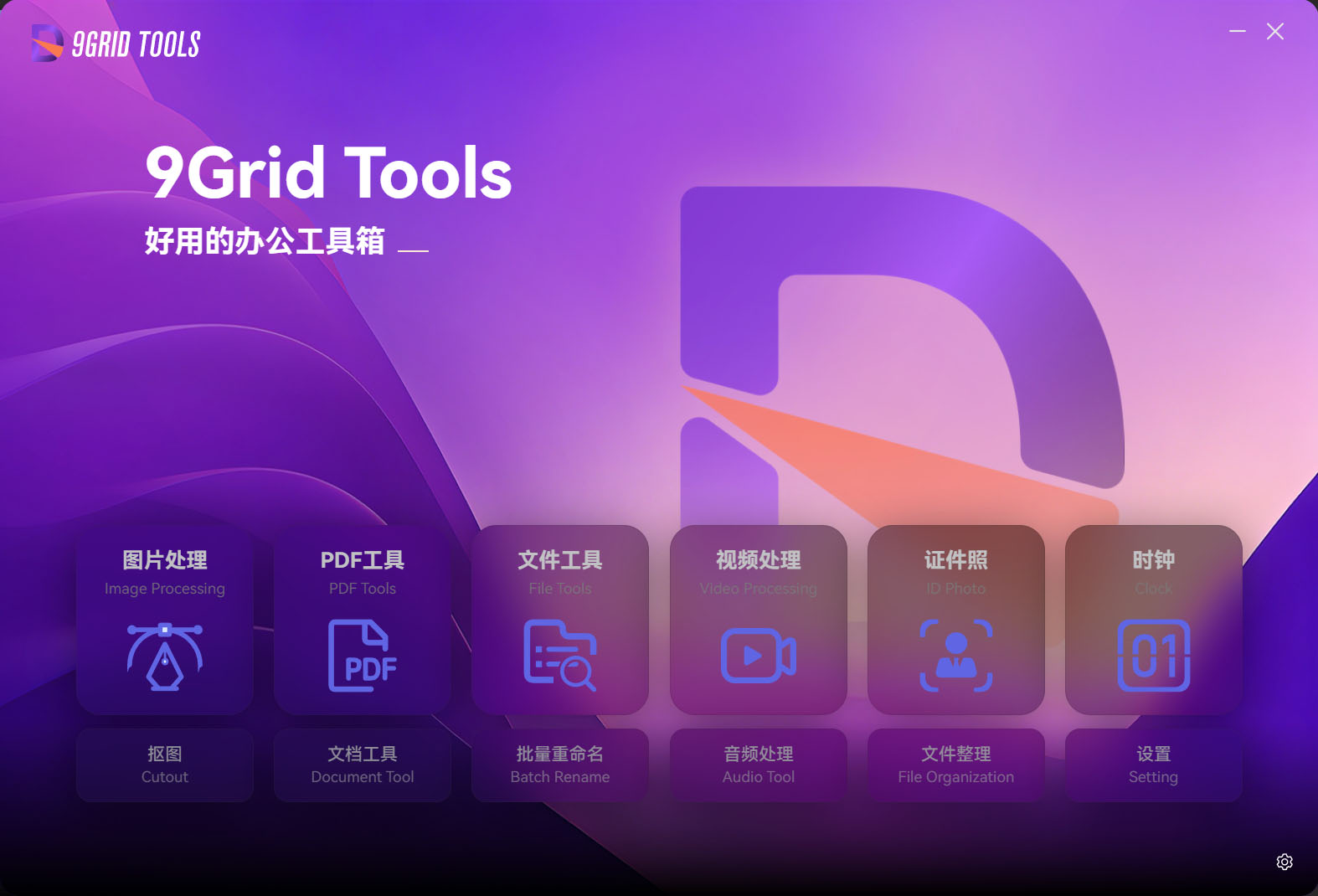Click the Clock 01 digit icon
Image resolution: width=1318 pixels, height=896 pixels.
coord(1154,656)
